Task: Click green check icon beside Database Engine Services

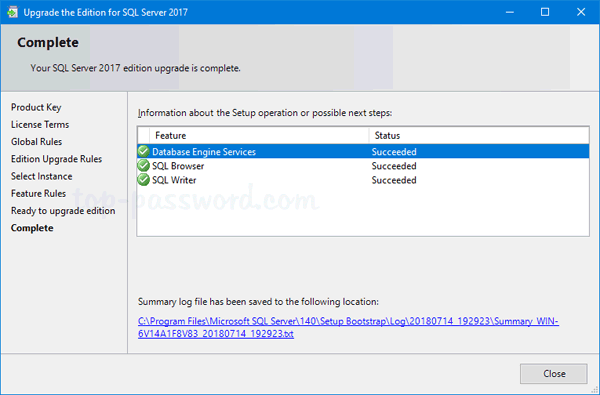Action: pyautogui.click(x=143, y=152)
